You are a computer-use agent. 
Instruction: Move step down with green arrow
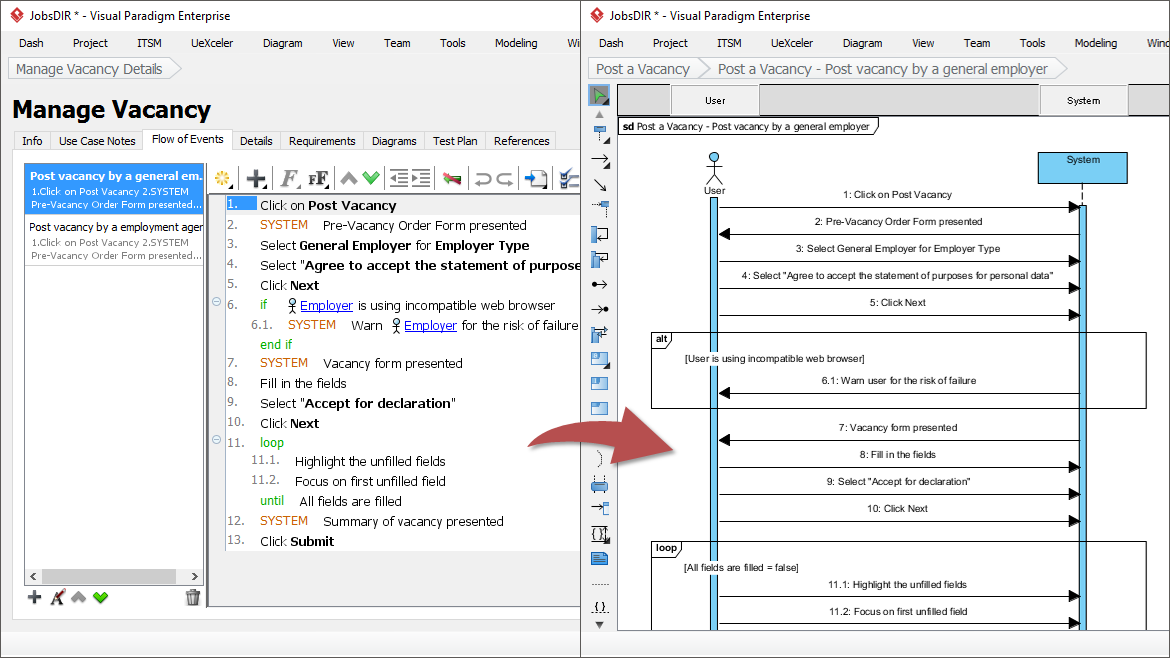[371, 178]
